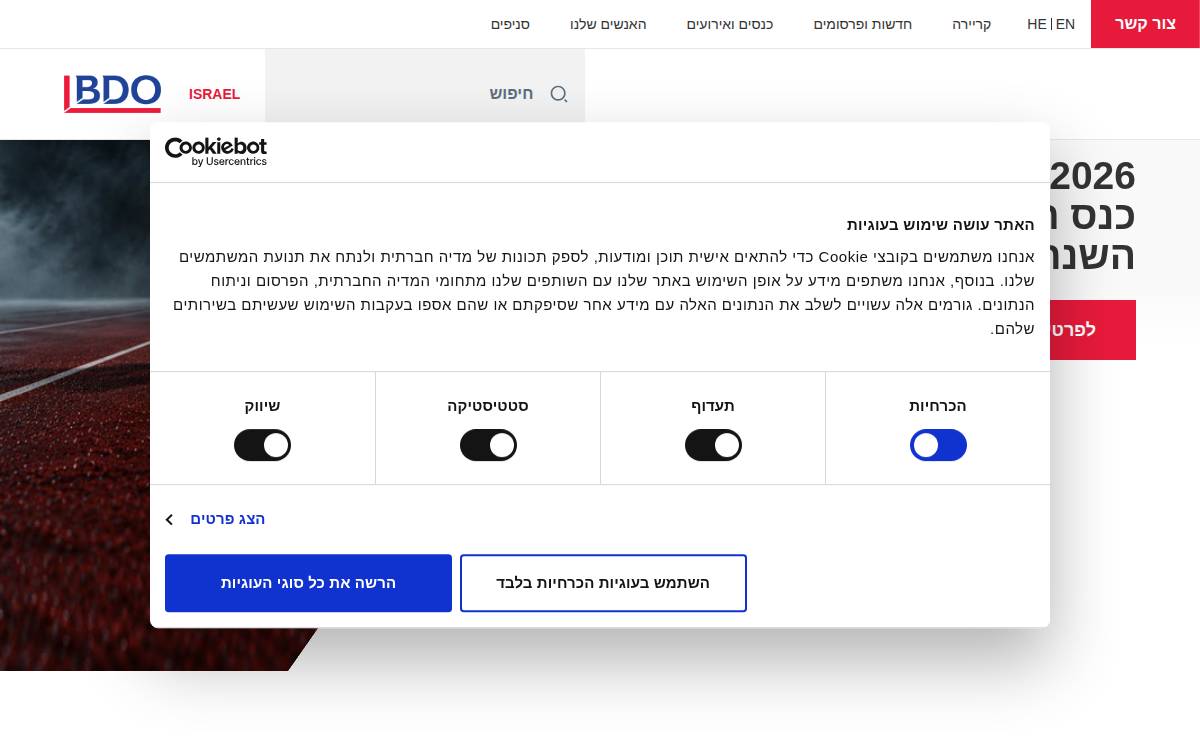Toggle the הכרחיות (necessary) cookies switch
The image size is (1200, 750).
(938, 445)
